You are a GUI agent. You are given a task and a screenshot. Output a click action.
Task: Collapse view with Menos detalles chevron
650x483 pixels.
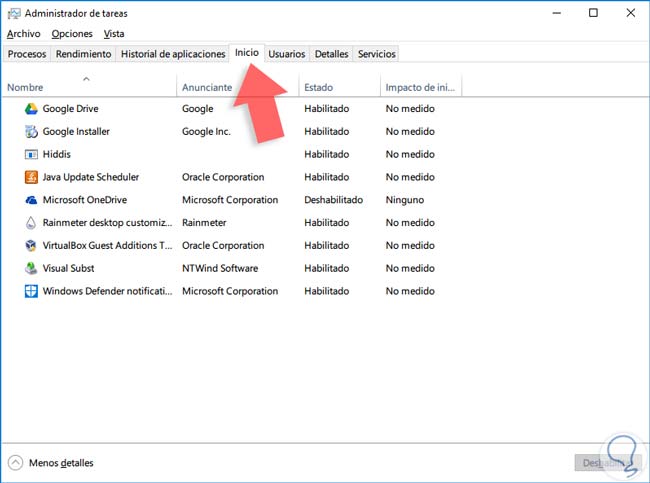click(16, 463)
